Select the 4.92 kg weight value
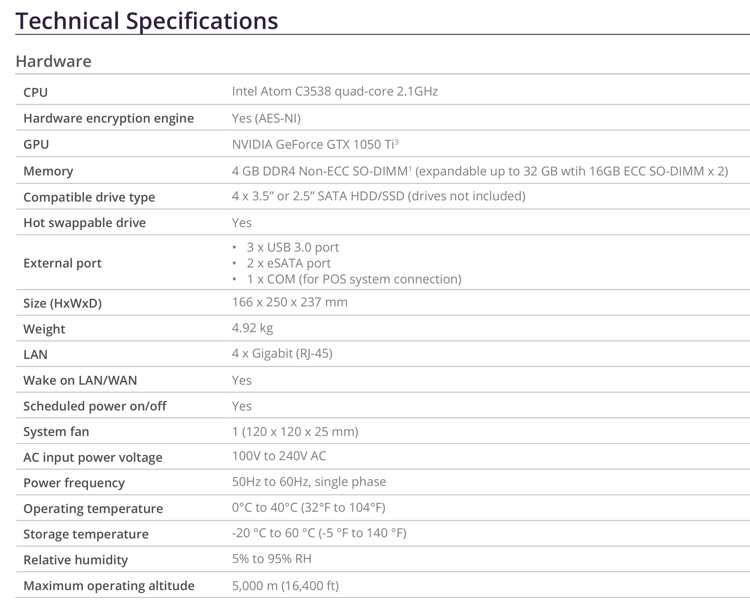Viewport: 750px width, 606px height. click(x=252, y=328)
